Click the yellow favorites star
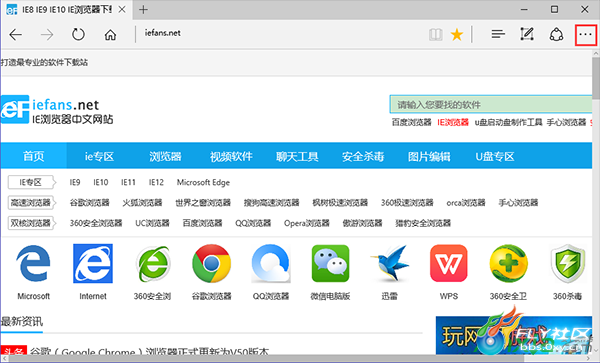600x363 pixels. click(457, 35)
